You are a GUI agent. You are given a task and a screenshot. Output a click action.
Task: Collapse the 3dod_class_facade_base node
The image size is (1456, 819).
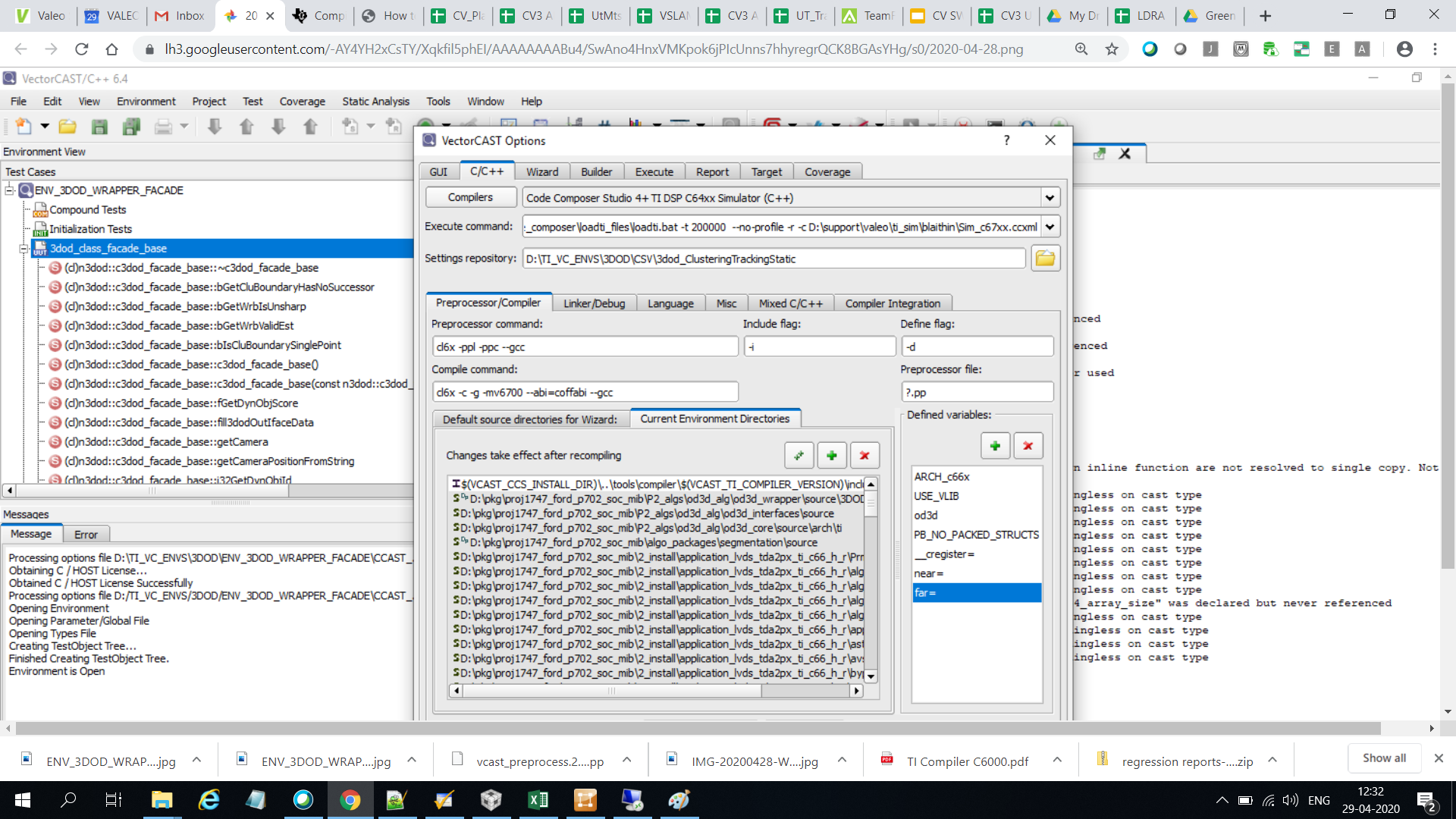(x=24, y=249)
